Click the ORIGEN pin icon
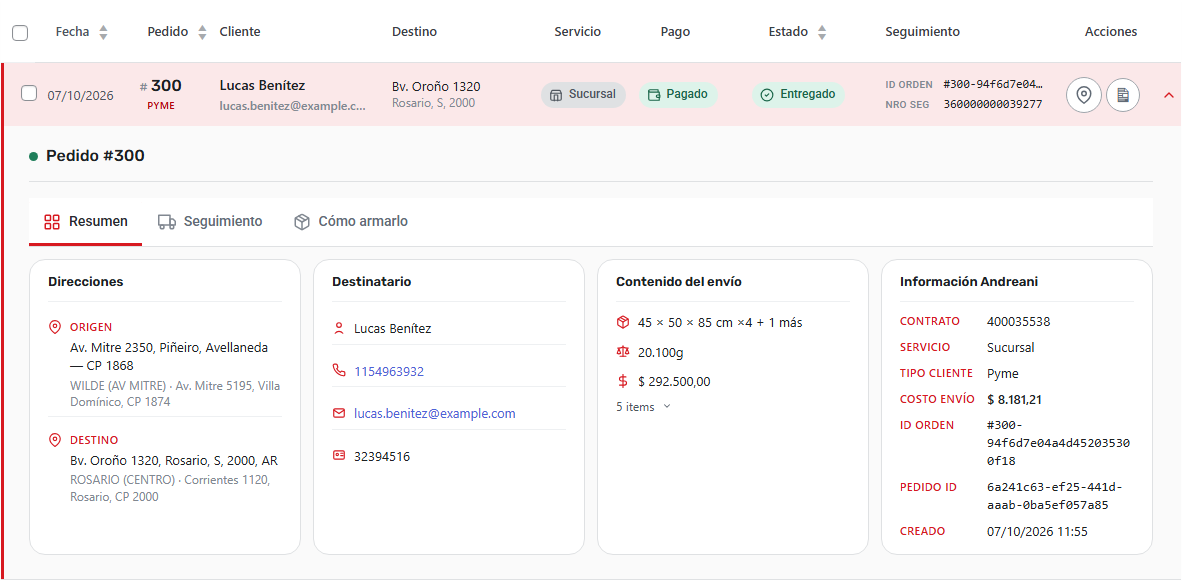Image resolution: width=1182 pixels, height=581 pixels. (x=54, y=327)
